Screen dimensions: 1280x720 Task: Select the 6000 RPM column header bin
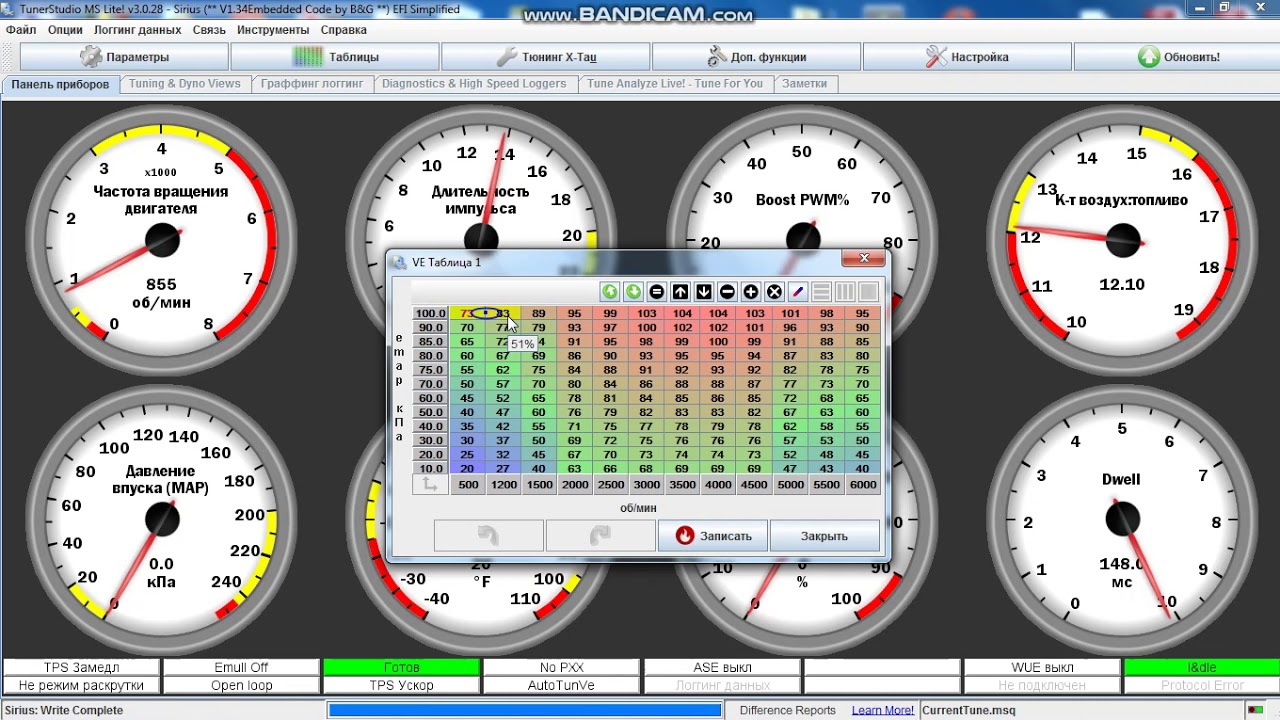click(x=862, y=485)
